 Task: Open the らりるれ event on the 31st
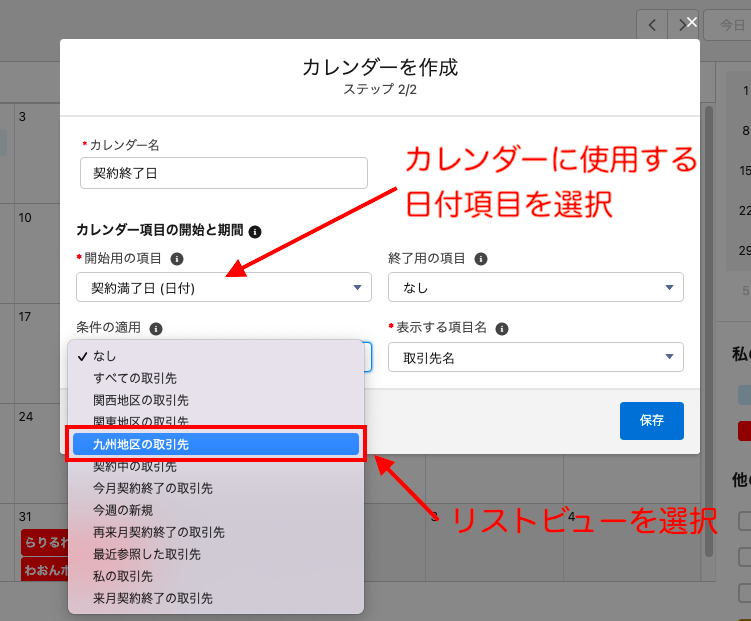tap(45, 542)
